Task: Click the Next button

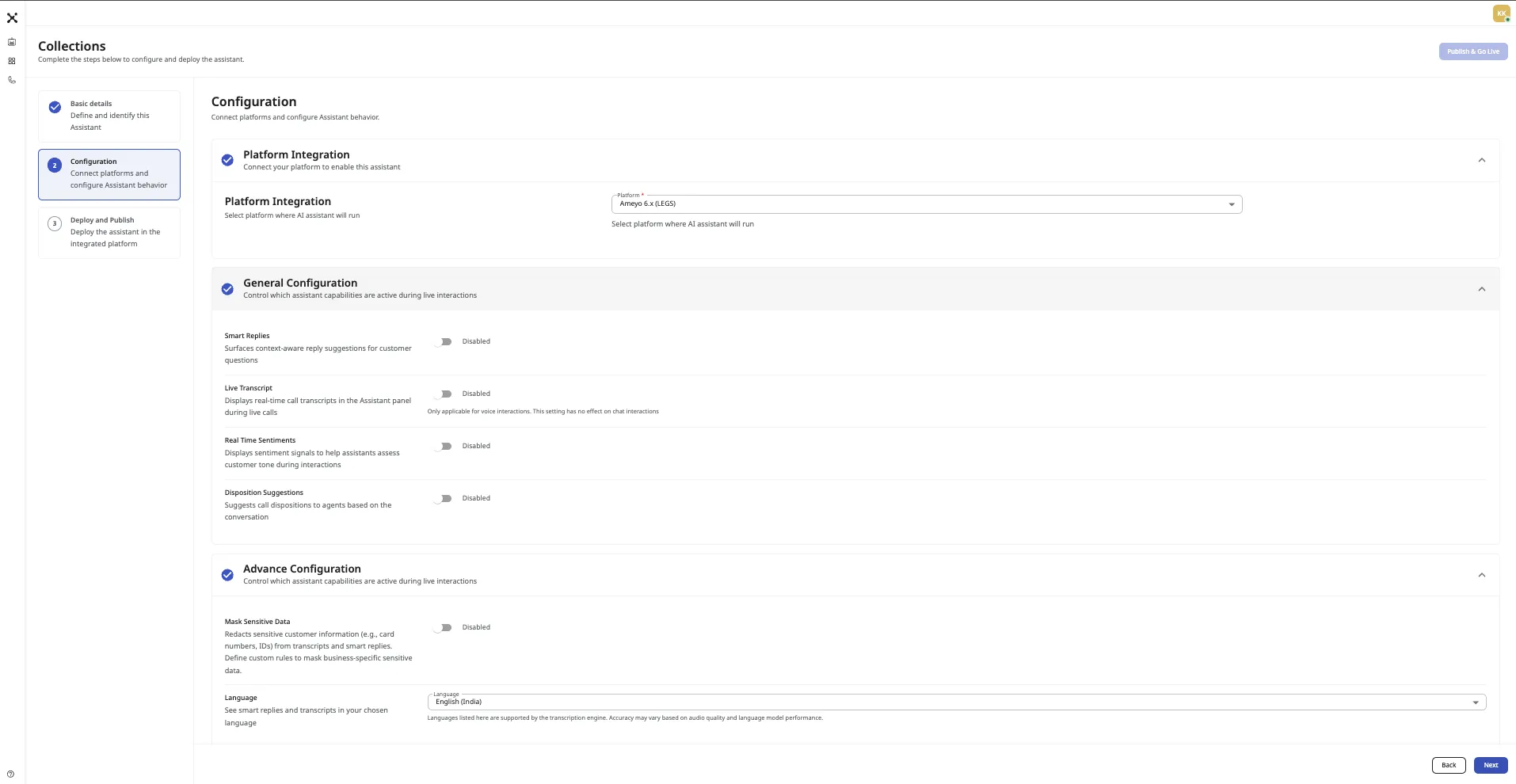Action: coord(1491,765)
